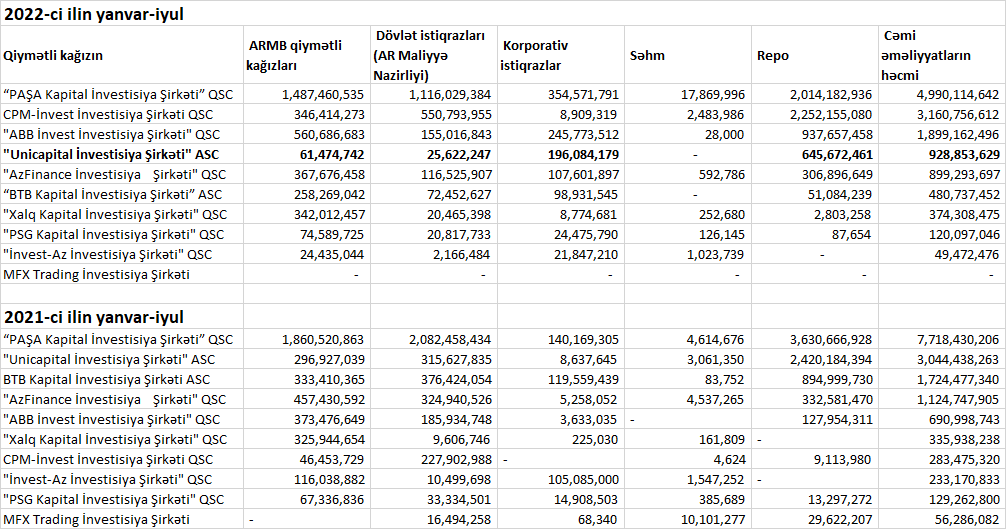Select the "2022-ci ilin yanvar-iyul" title cell
The width and height of the screenshot is (1006, 529).
point(122,13)
